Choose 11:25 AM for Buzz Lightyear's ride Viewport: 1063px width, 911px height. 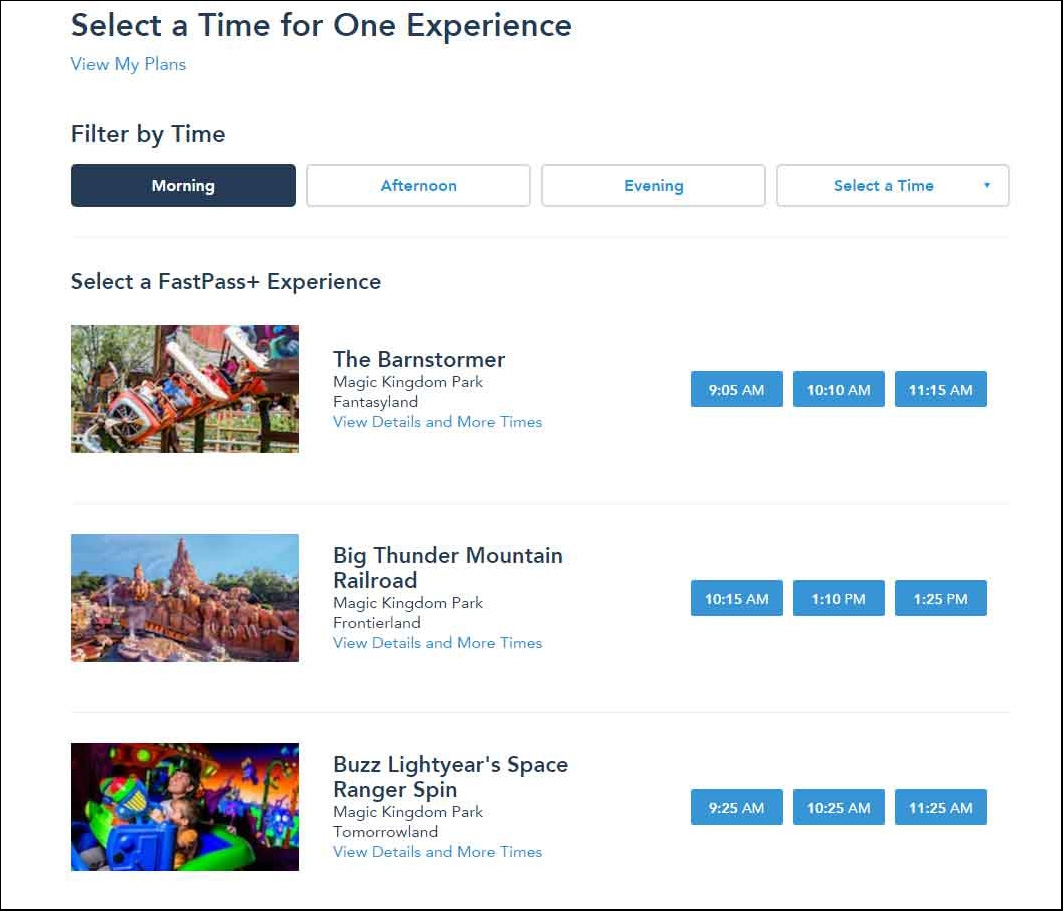[x=940, y=807]
